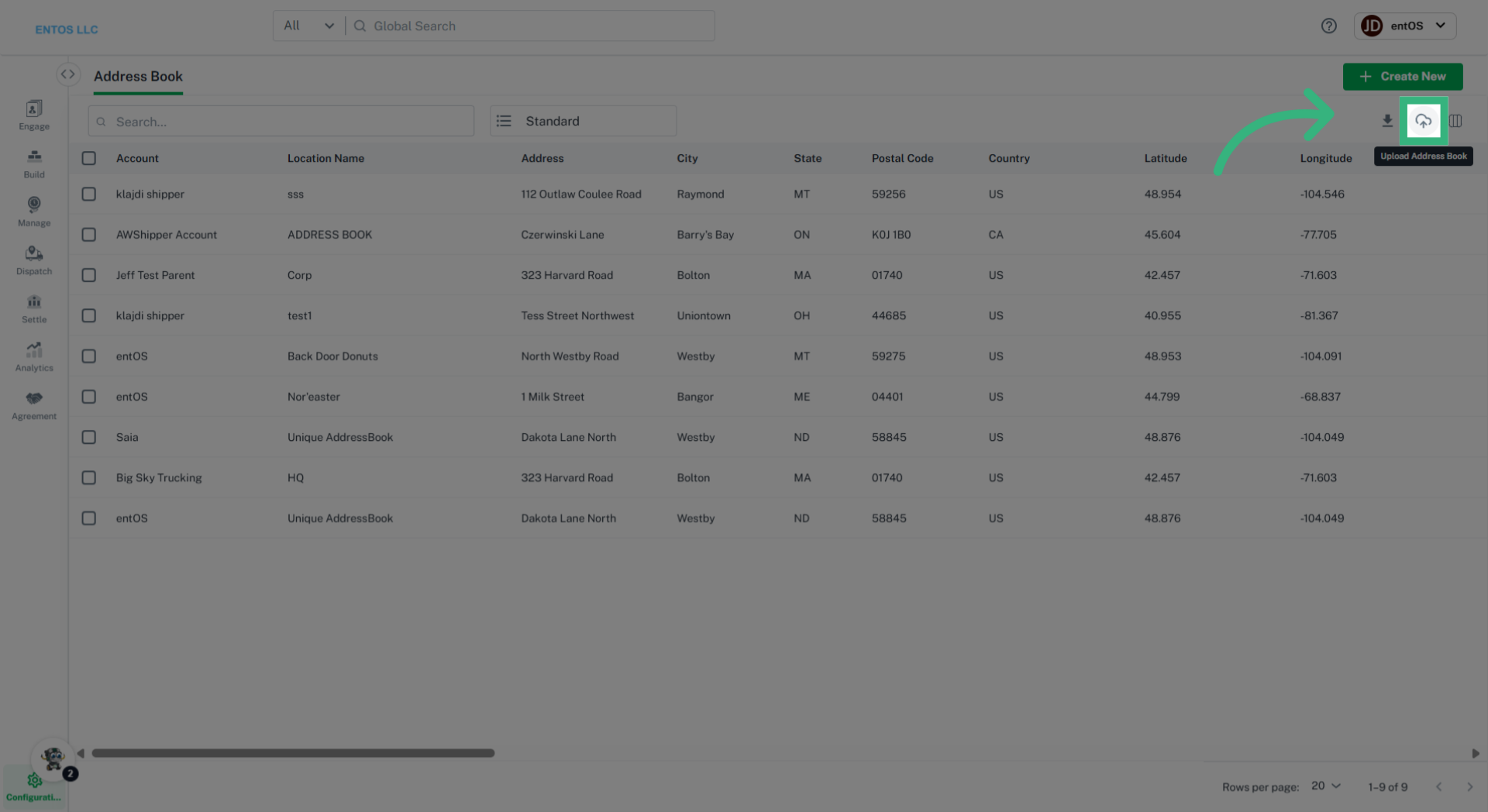This screenshot has width=1488, height=812.
Task: Open the rows per page dropdown
Action: (1326, 786)
